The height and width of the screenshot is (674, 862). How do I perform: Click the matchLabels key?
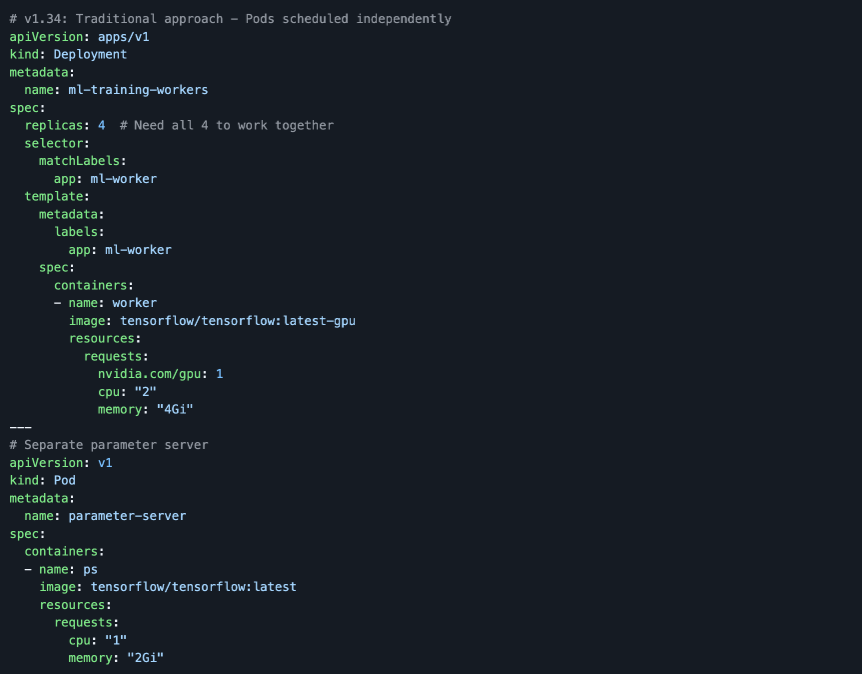click(x=82, y=161)
